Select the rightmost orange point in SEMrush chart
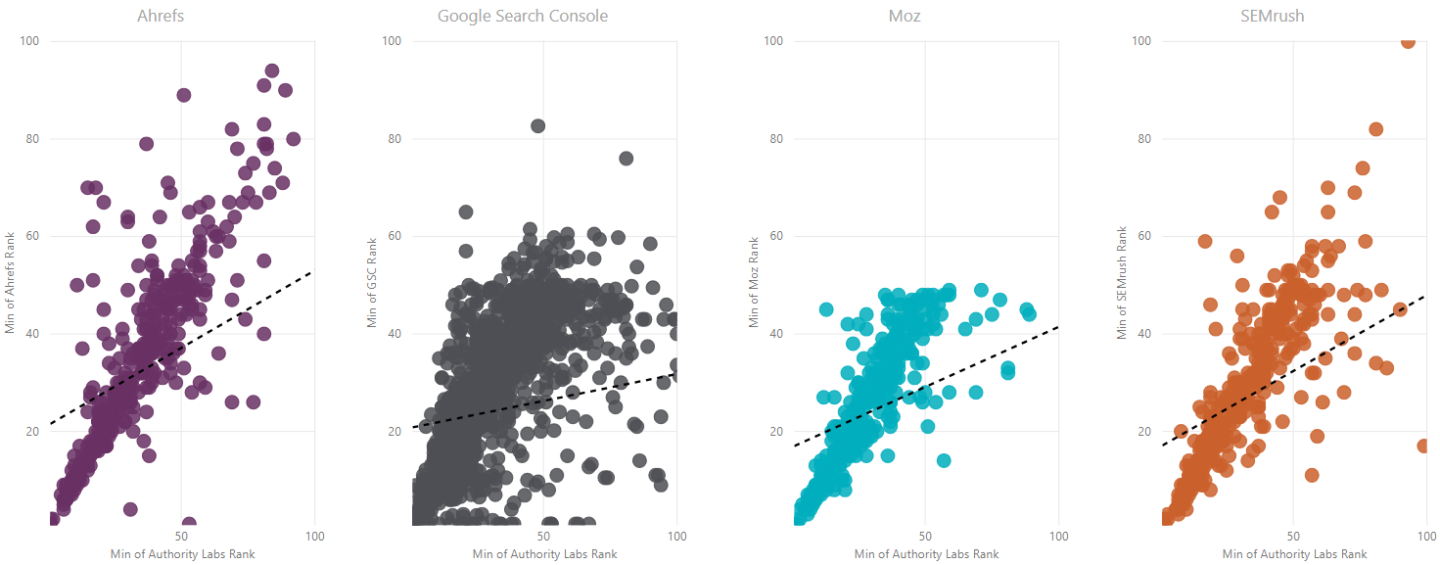The height and width of the screenshot is (565, 1440). (1424, 446)
